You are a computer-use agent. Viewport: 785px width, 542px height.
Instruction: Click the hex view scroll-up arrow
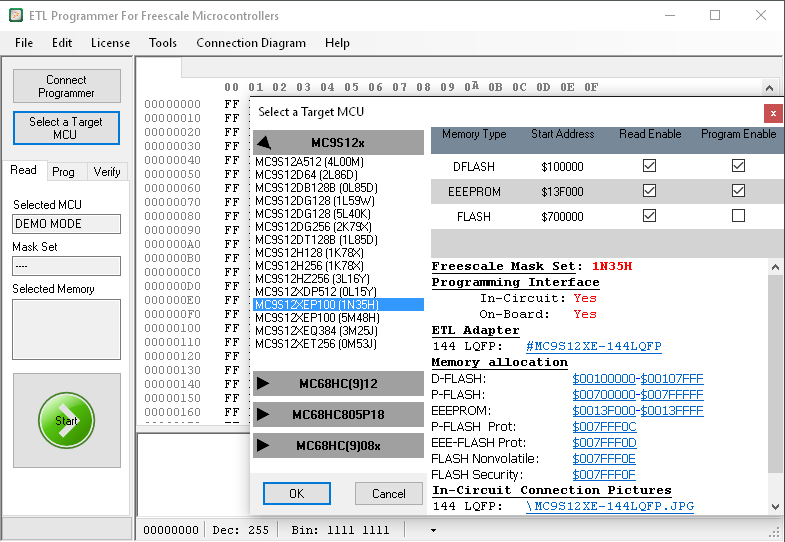click(x=769, y=88)
